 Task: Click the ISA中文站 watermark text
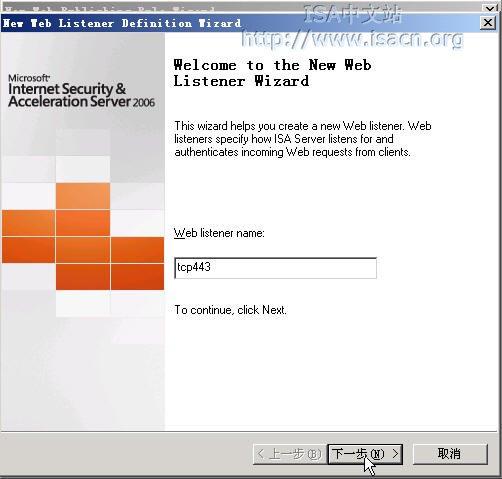pyautogui.click(x=352, y=14)
